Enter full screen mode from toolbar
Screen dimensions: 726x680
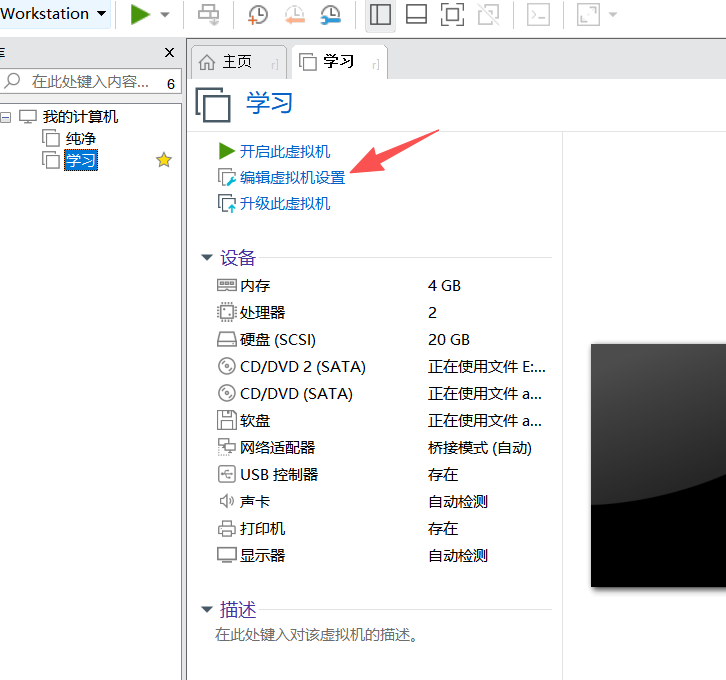(452, 15)
